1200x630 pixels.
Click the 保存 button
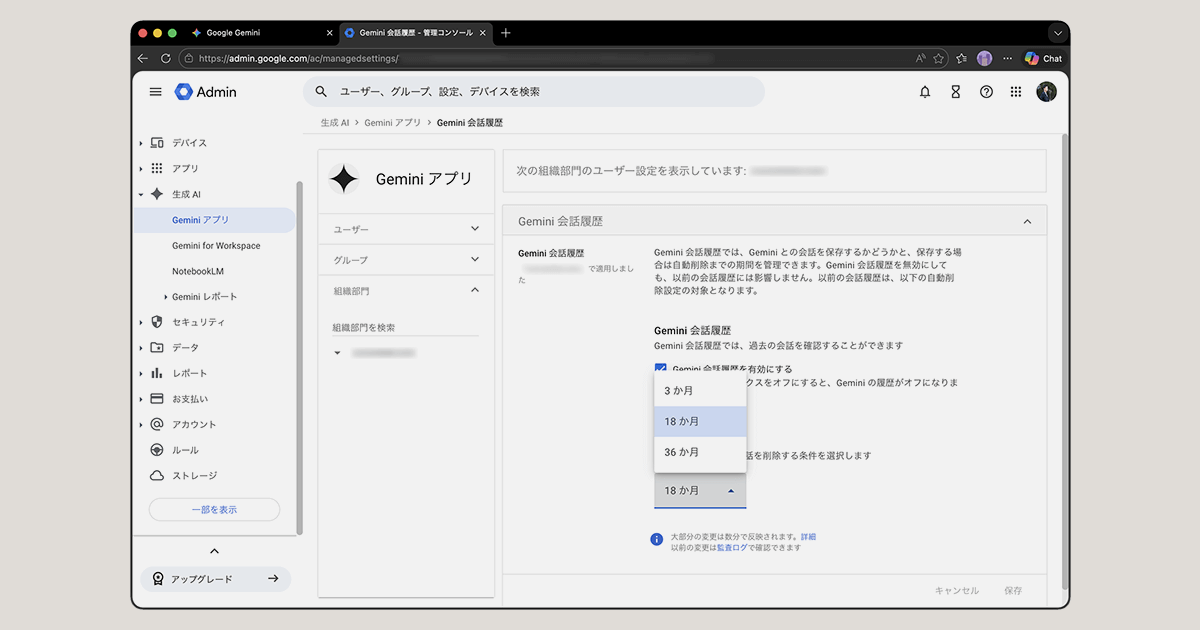pyautogui.click(x=1013, y=590)
